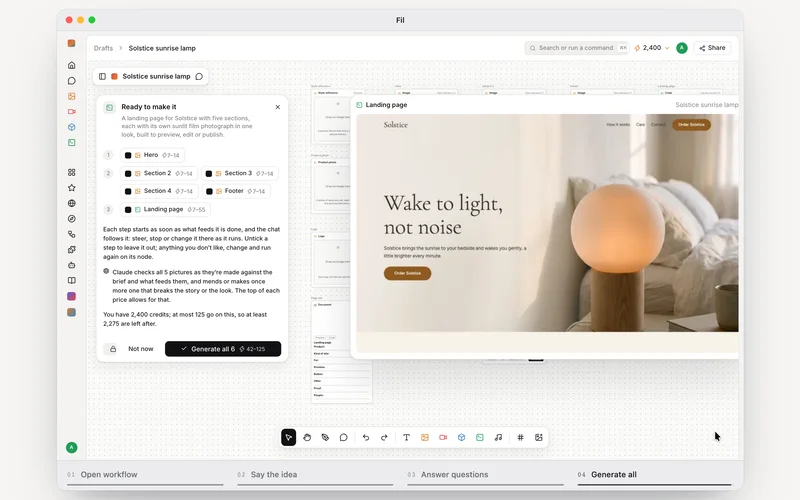800x500 pixels.
Task: Open Home in the left sidebar
Action: click(x=71, y=65)
